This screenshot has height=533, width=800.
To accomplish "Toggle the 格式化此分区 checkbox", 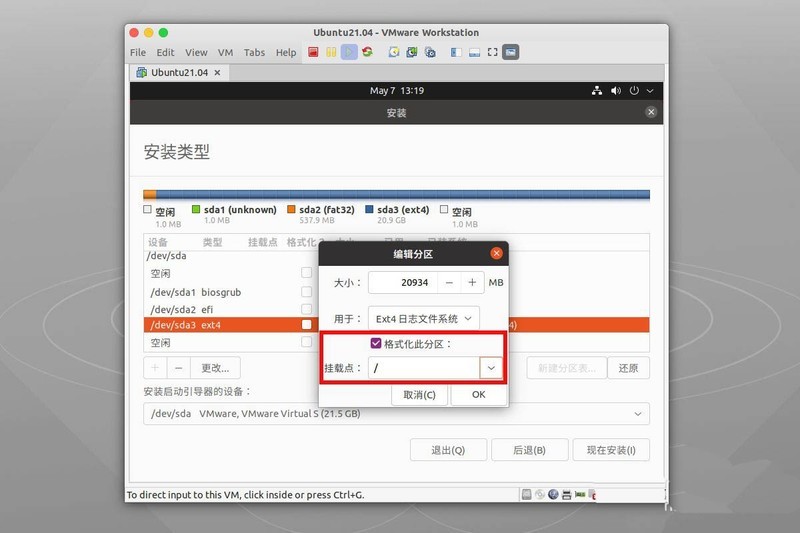I will pyautogui.click(x=376, y=344).
